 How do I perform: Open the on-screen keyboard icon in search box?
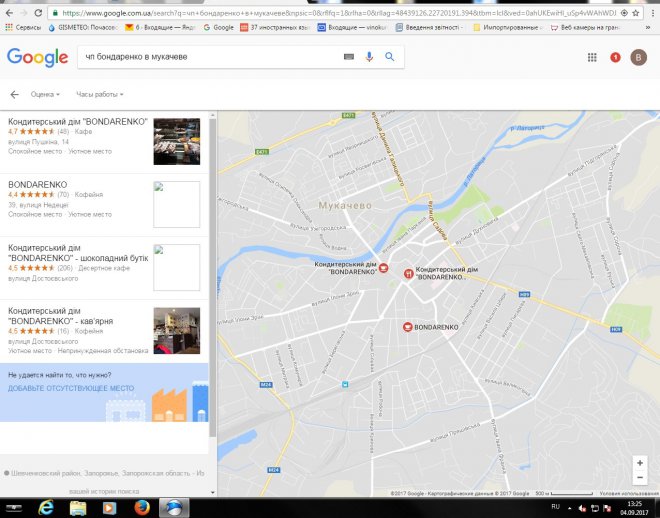point(349,57)
